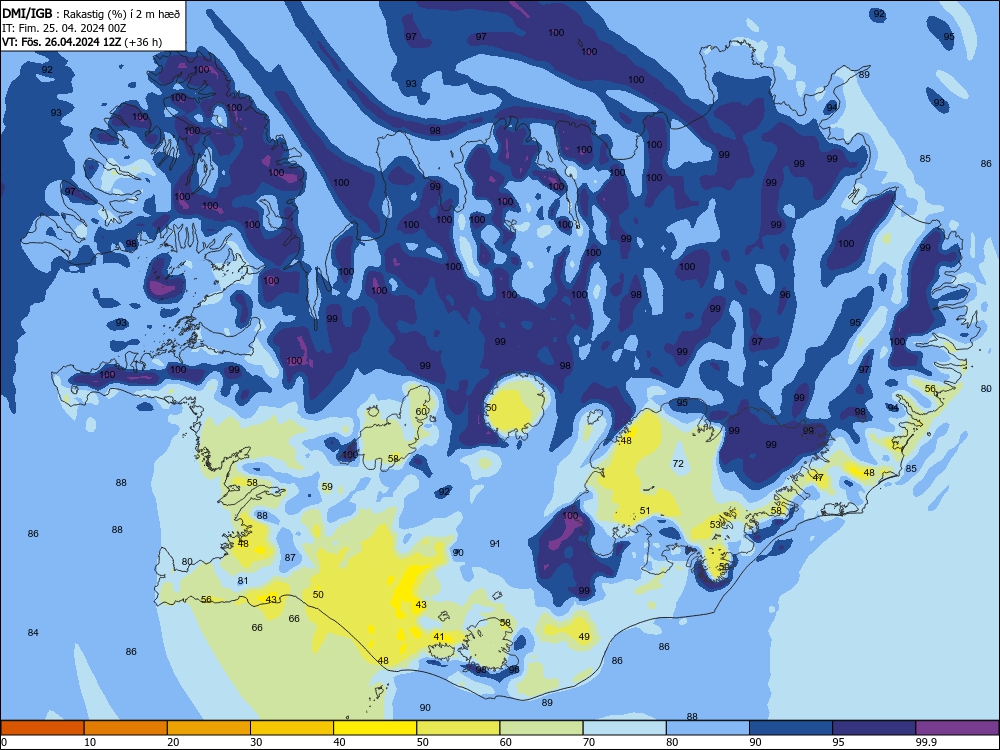Click the 10–20 orange legend swatch
1000x750 pixels.
click(126, 728)
